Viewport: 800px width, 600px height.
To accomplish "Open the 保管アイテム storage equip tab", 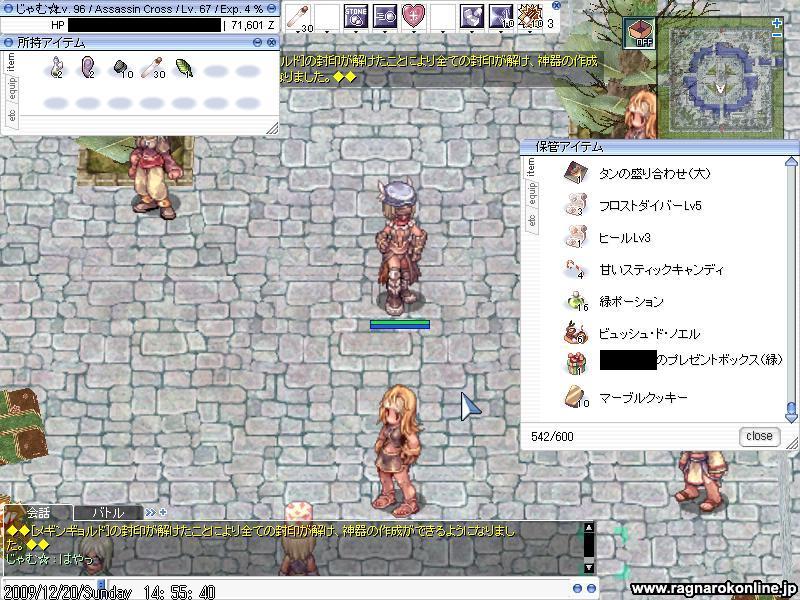I will (533, 195).
